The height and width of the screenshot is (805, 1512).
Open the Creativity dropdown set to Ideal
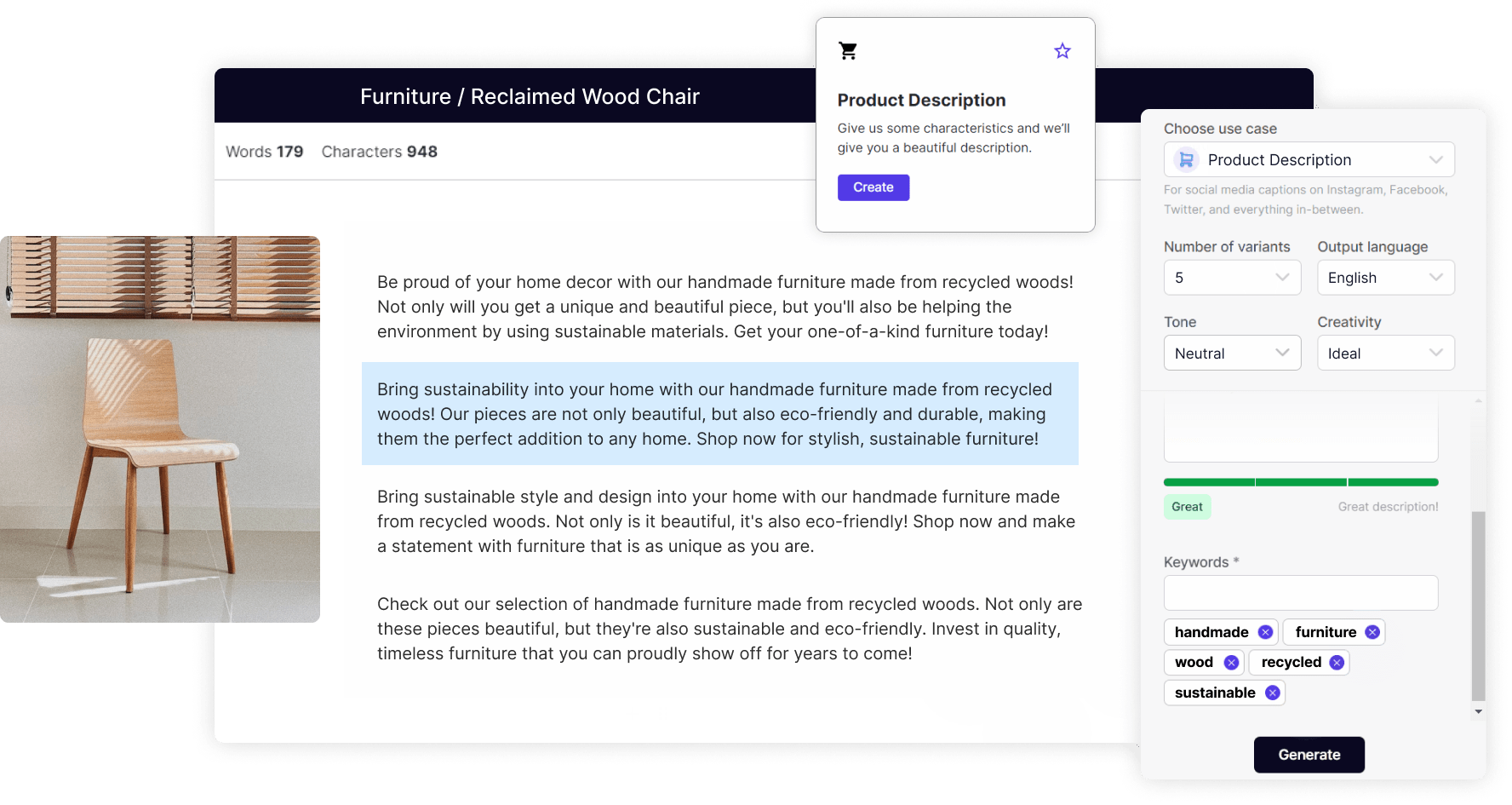[x=1386, y=353]
